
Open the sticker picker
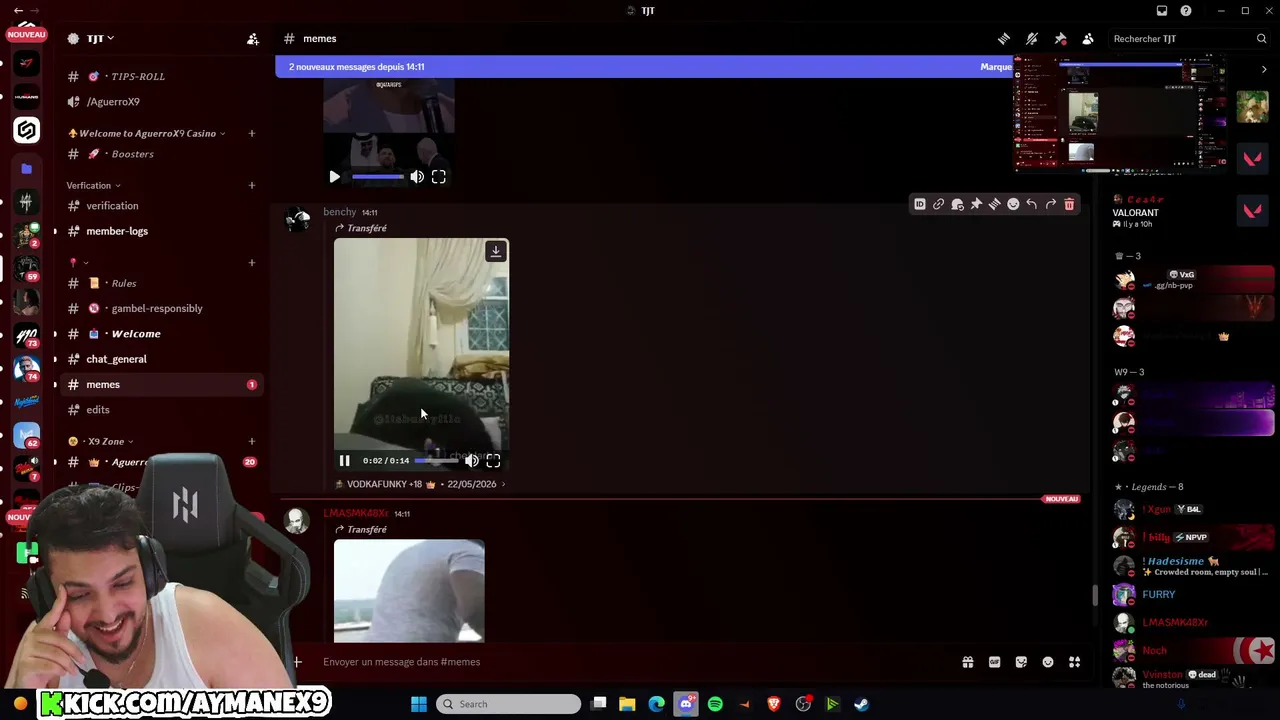1021,662
